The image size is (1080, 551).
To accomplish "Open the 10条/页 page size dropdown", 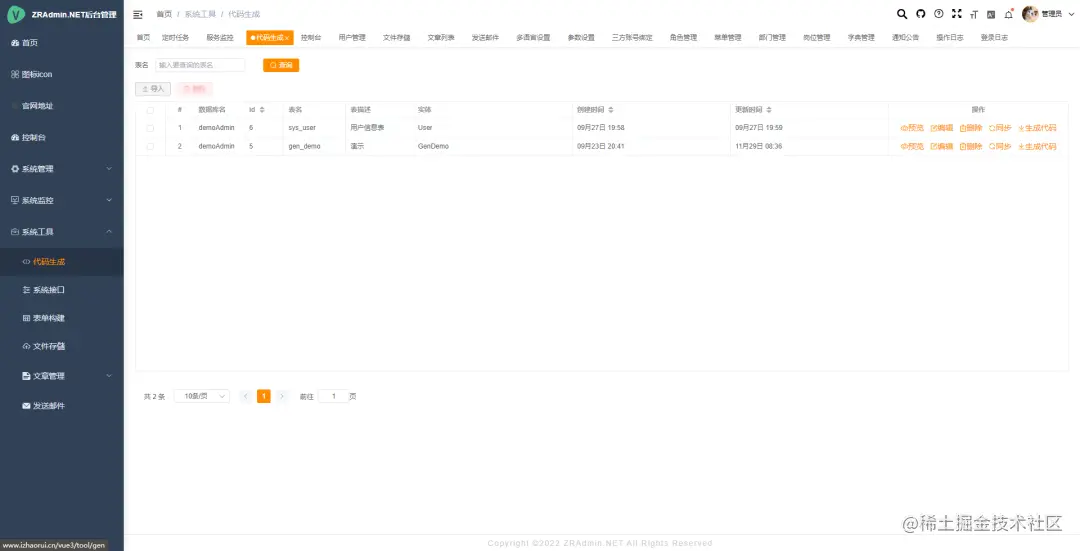I will tap(202, 396).
